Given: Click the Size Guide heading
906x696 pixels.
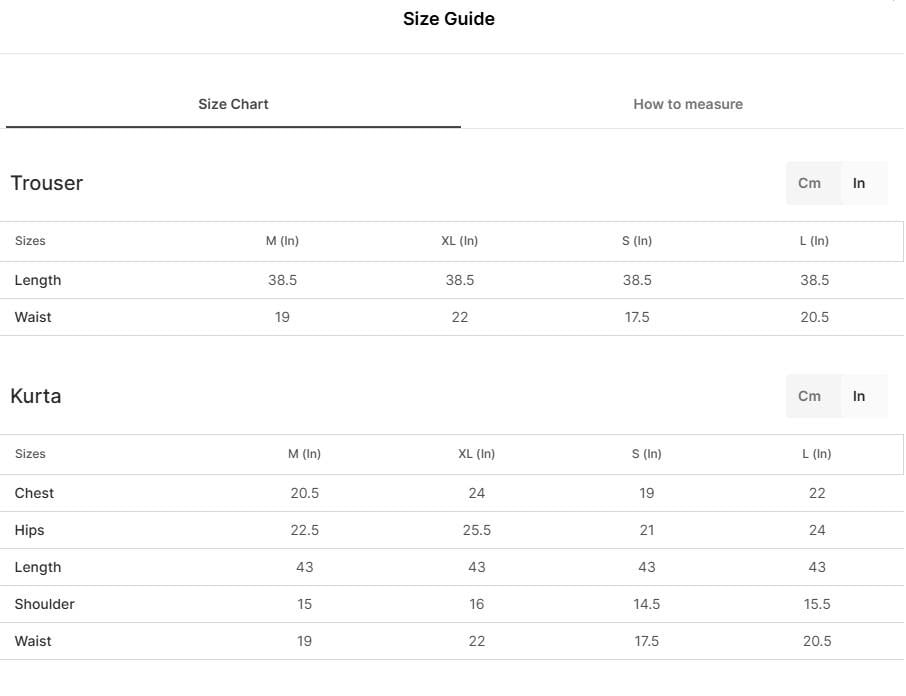Looking at the screenshot, I should click(449, 19).
